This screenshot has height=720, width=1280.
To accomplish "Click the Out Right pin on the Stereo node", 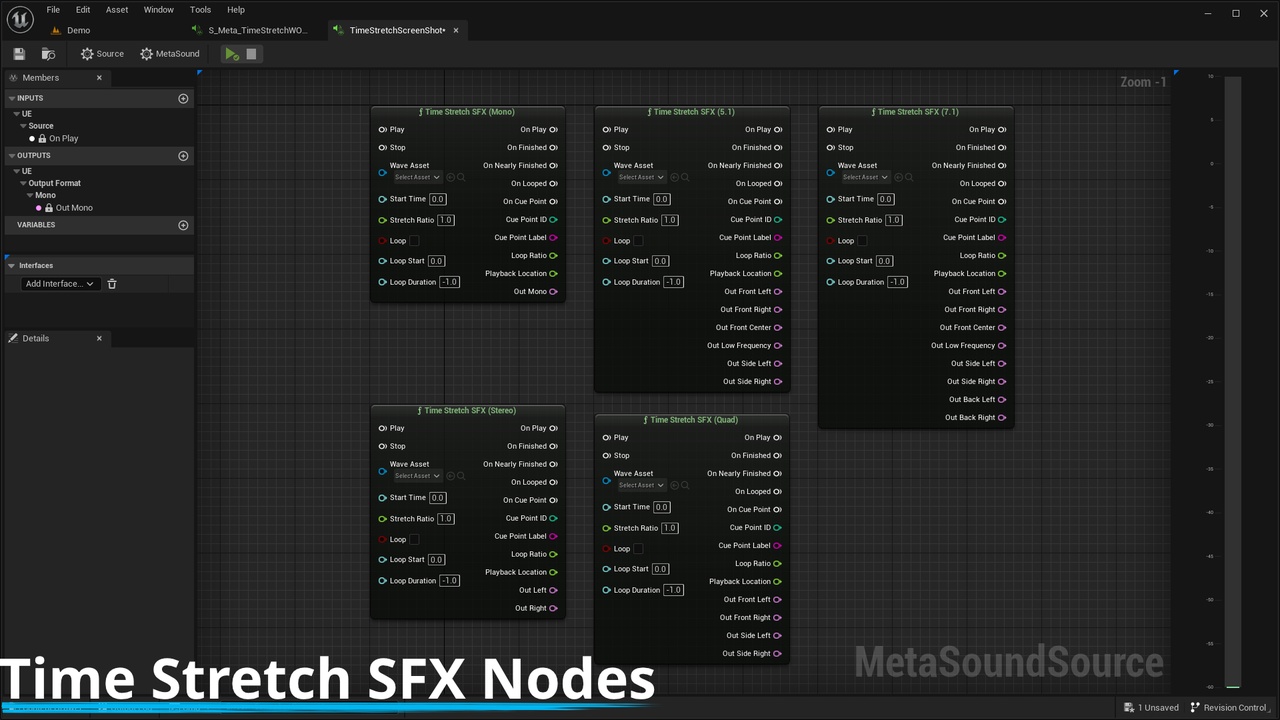I will point(554,608).
